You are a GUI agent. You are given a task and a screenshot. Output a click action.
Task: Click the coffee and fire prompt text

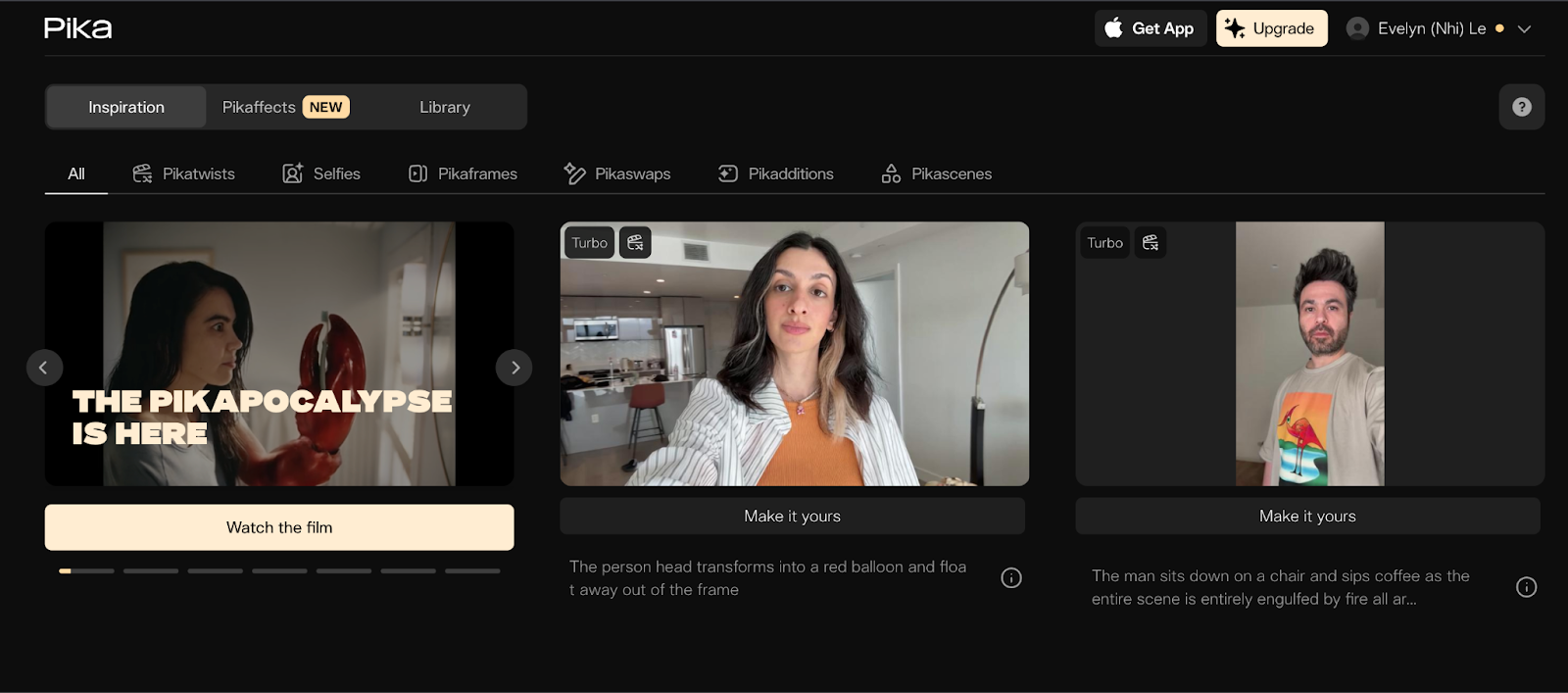[1281, 587]
